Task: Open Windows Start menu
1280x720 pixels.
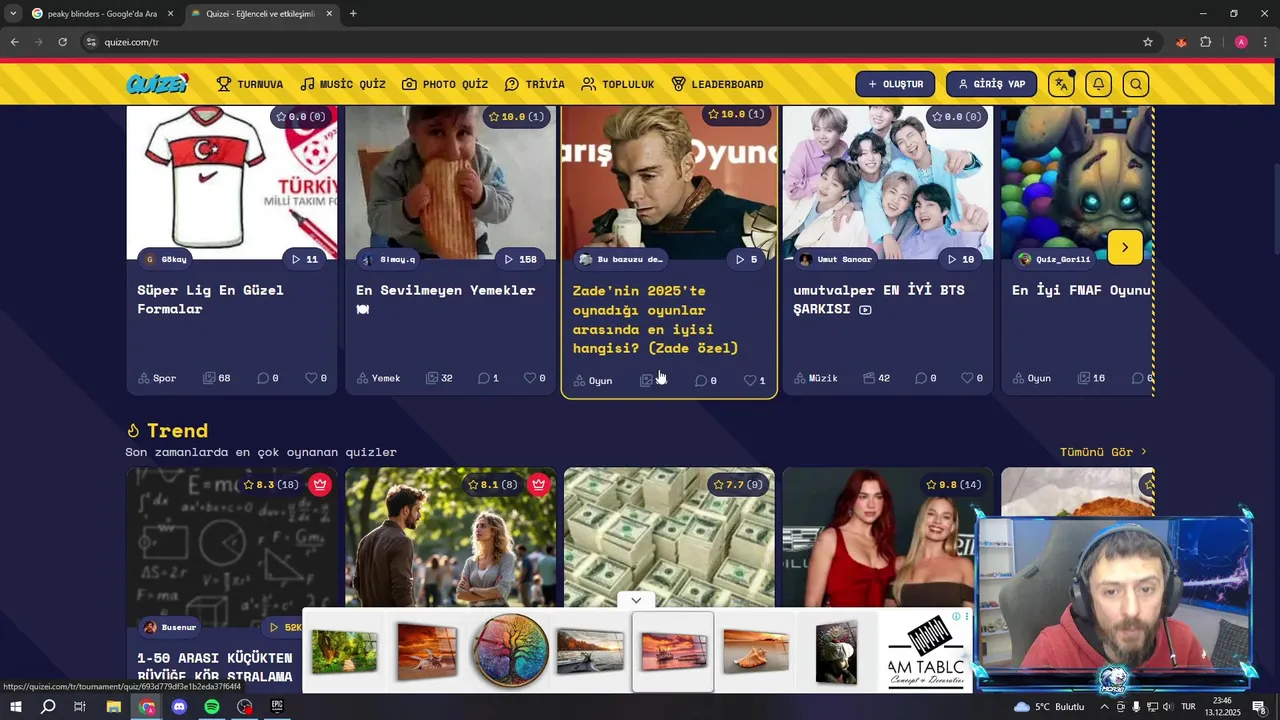Action: click(16, 707)
